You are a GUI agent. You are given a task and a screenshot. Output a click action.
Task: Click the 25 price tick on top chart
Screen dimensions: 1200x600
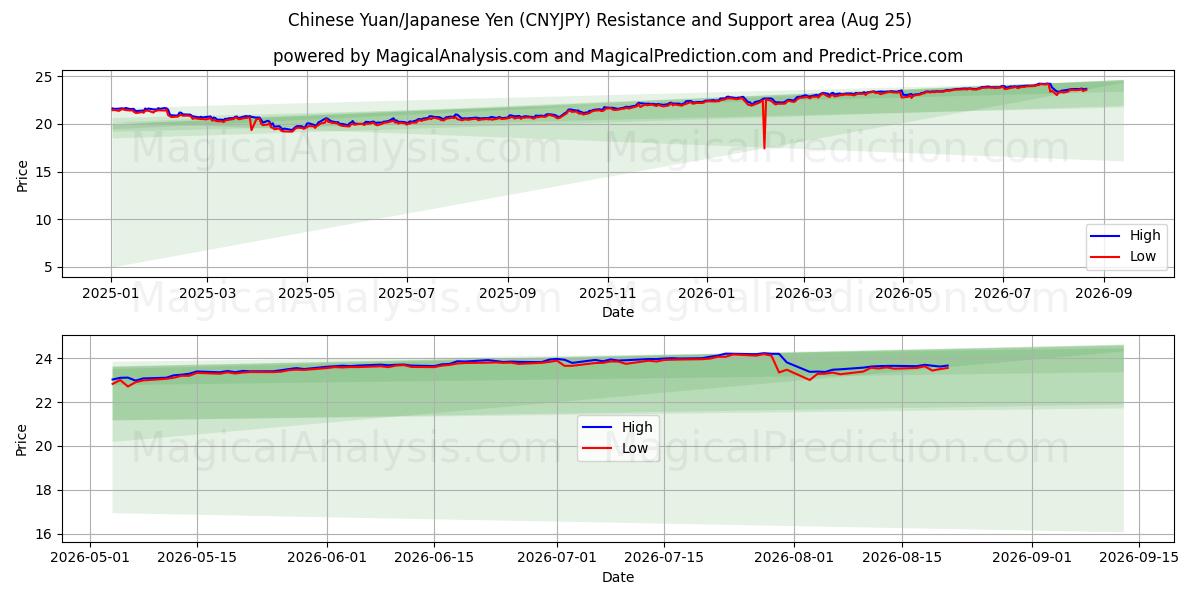[46, 77]
